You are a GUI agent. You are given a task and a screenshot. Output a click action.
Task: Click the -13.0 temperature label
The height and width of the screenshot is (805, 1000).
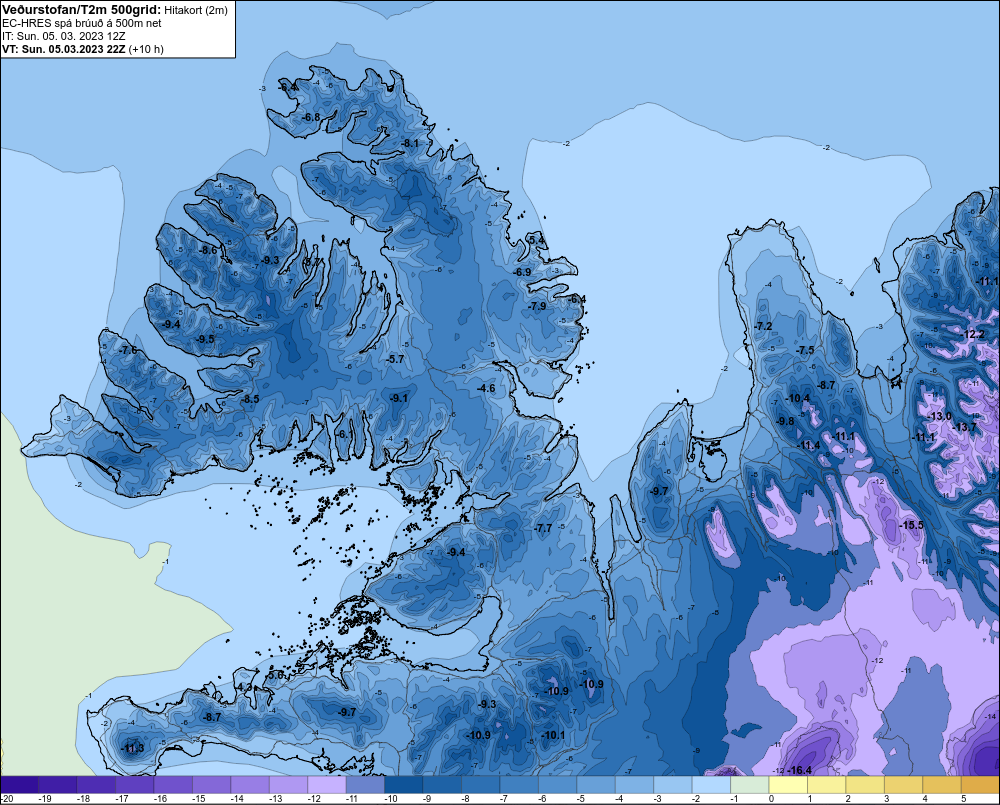pyautogui.click(x=939, y=416)
